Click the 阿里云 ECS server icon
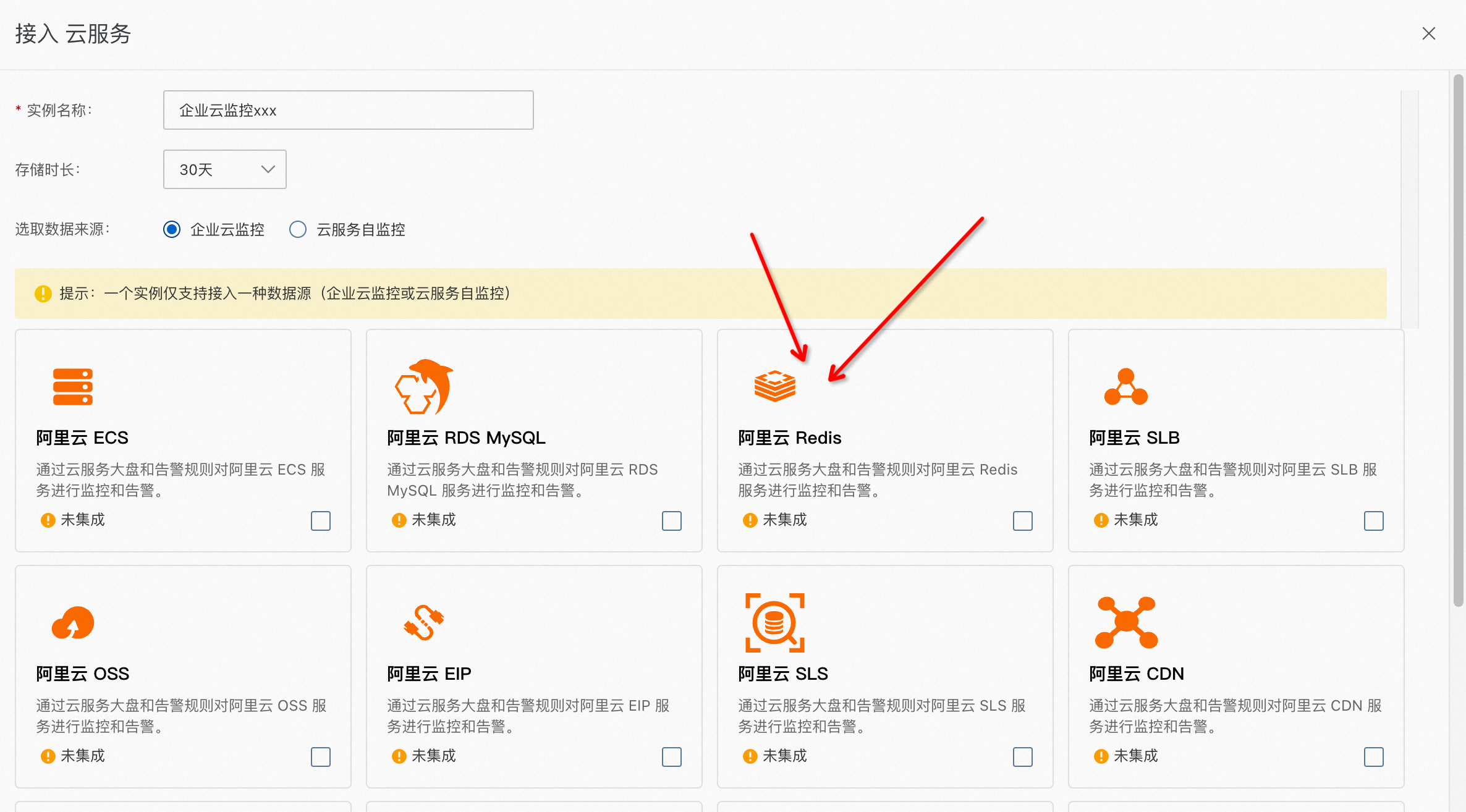This screenshot has width=1466, height=812. (73, 387)
